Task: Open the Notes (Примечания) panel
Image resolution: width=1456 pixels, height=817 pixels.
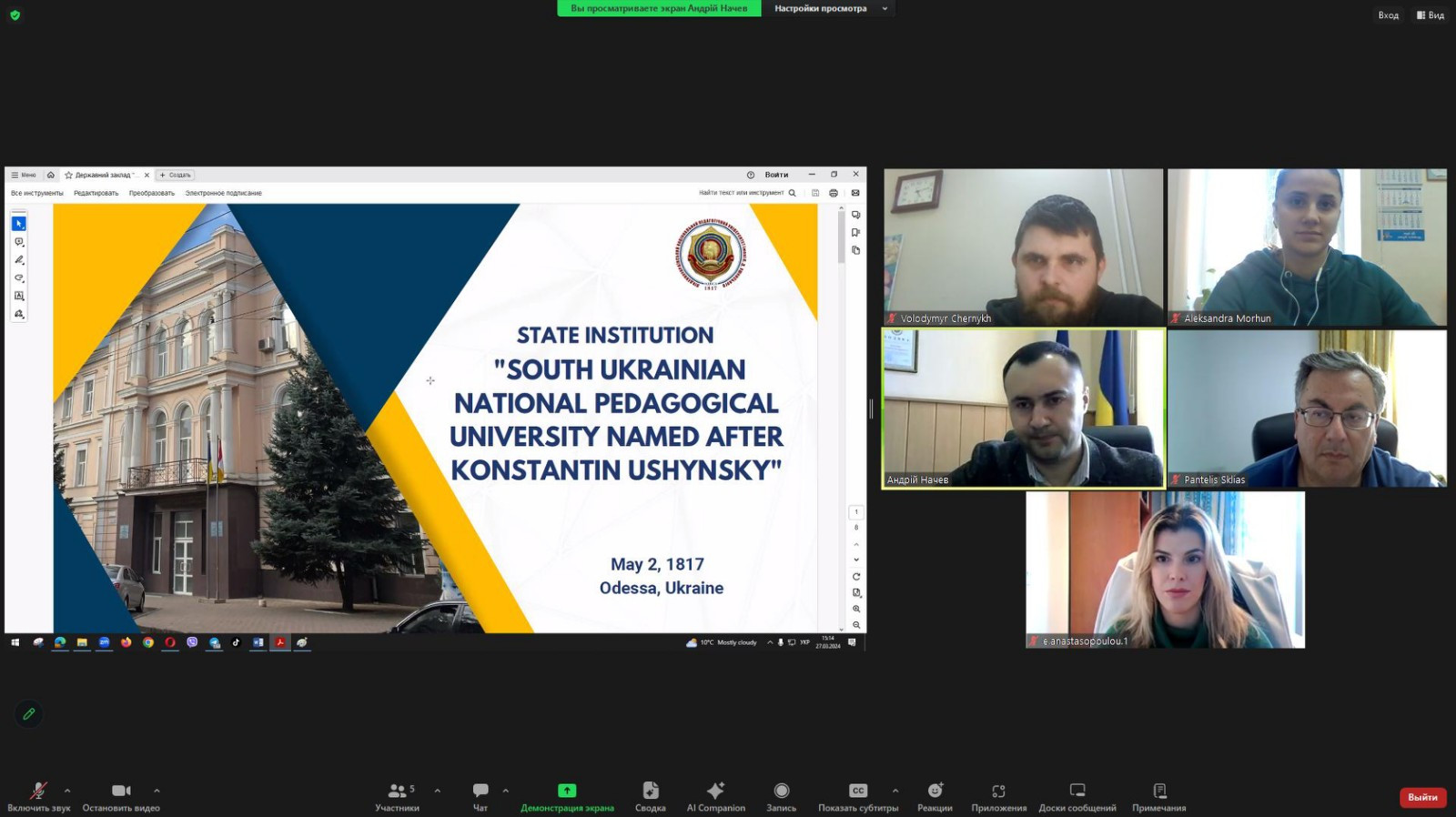Action: pyautogui.click(x=1158, y=796)
